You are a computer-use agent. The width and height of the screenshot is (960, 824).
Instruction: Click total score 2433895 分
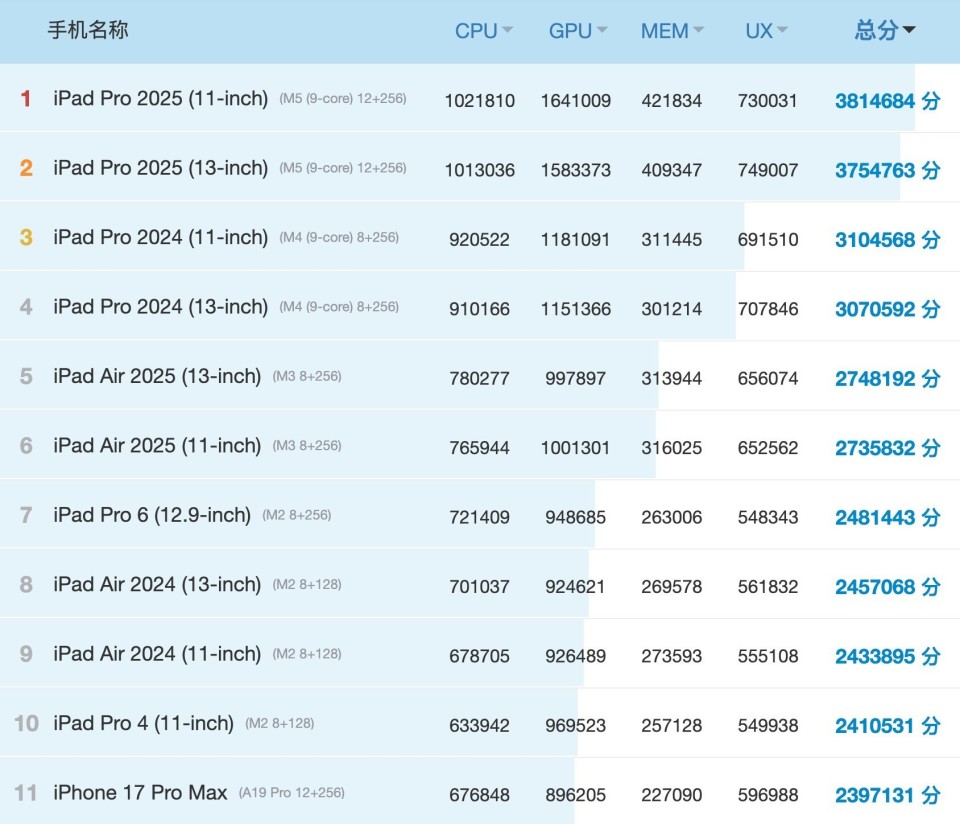click(x=888, y=656)
